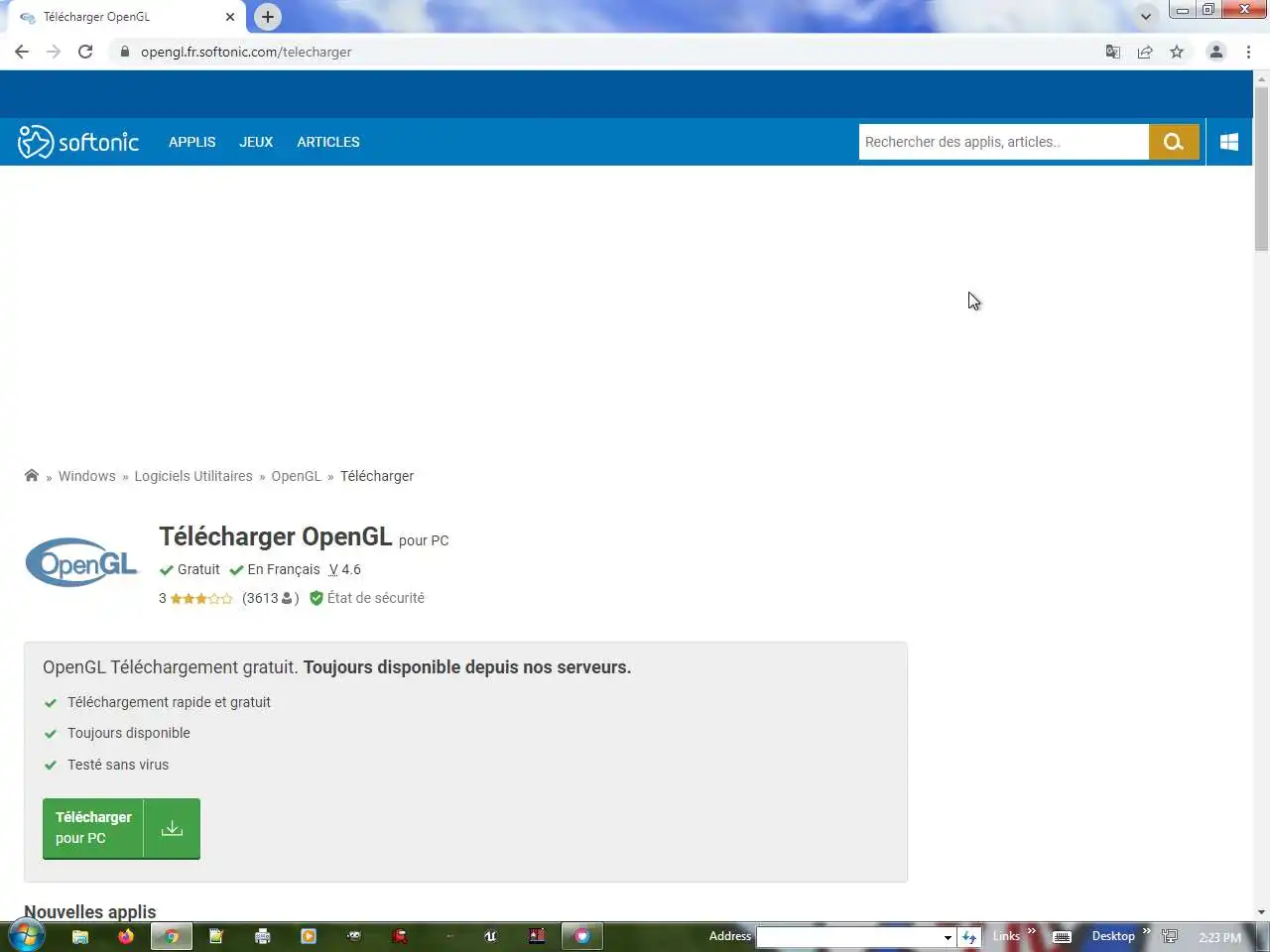Image resolution: width=1270 pixels, height=952 pixels.
Task: Click the taskbar Address input field
Action: click(x=848, y=937)
